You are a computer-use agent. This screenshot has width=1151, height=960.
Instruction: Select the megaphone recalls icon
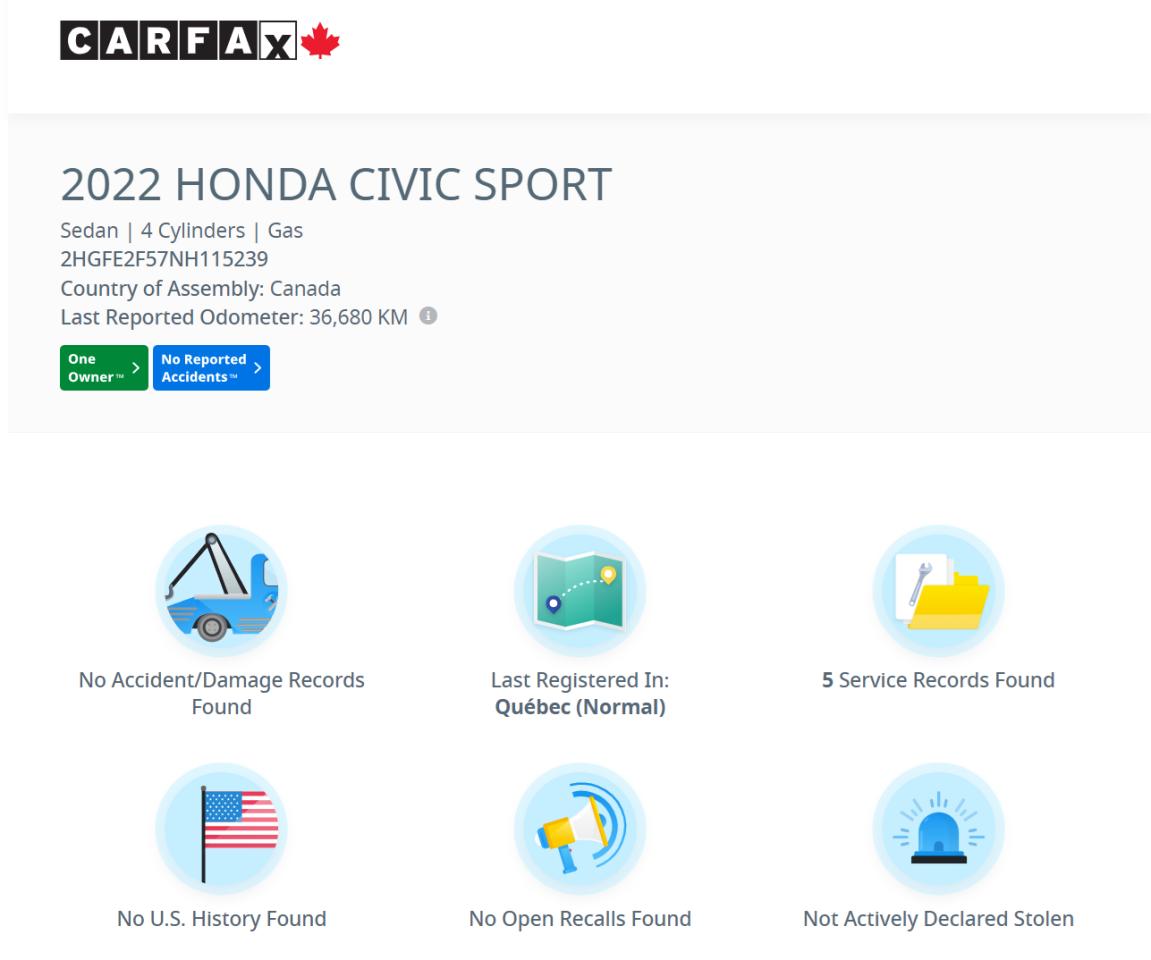point(580,829)
